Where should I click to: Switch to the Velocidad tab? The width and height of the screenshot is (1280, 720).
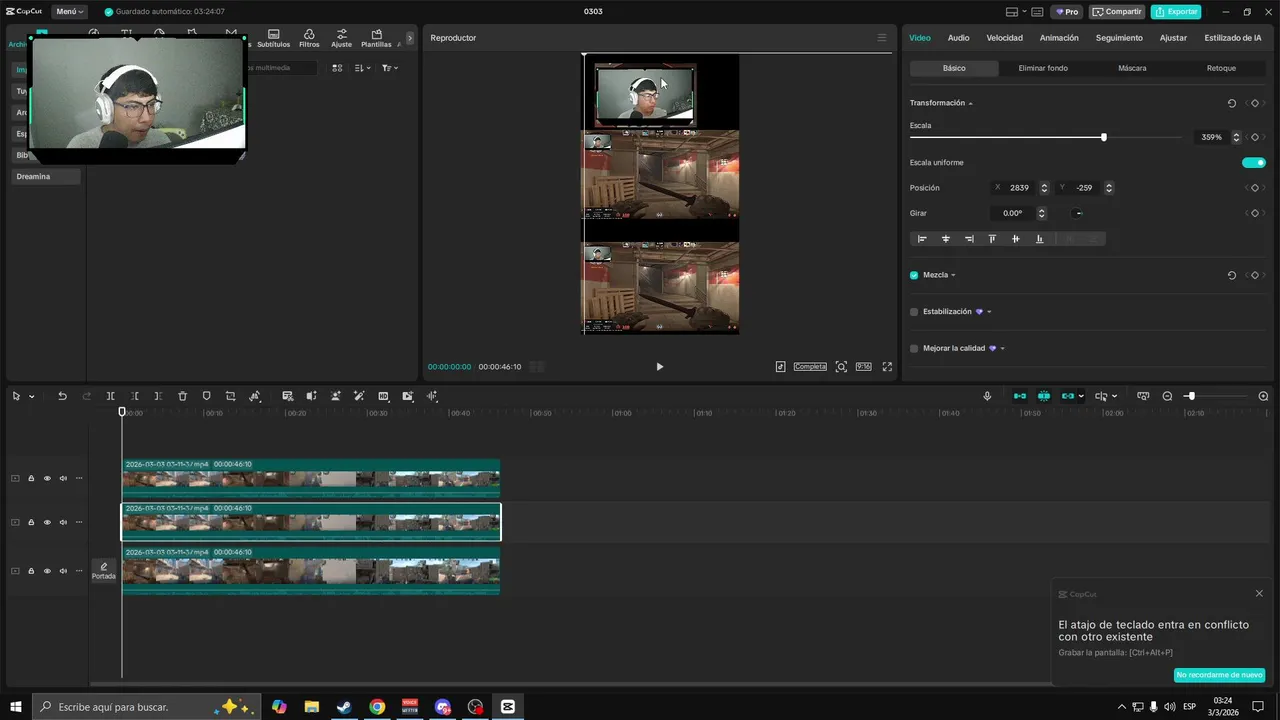click(x=1004, y=38)
